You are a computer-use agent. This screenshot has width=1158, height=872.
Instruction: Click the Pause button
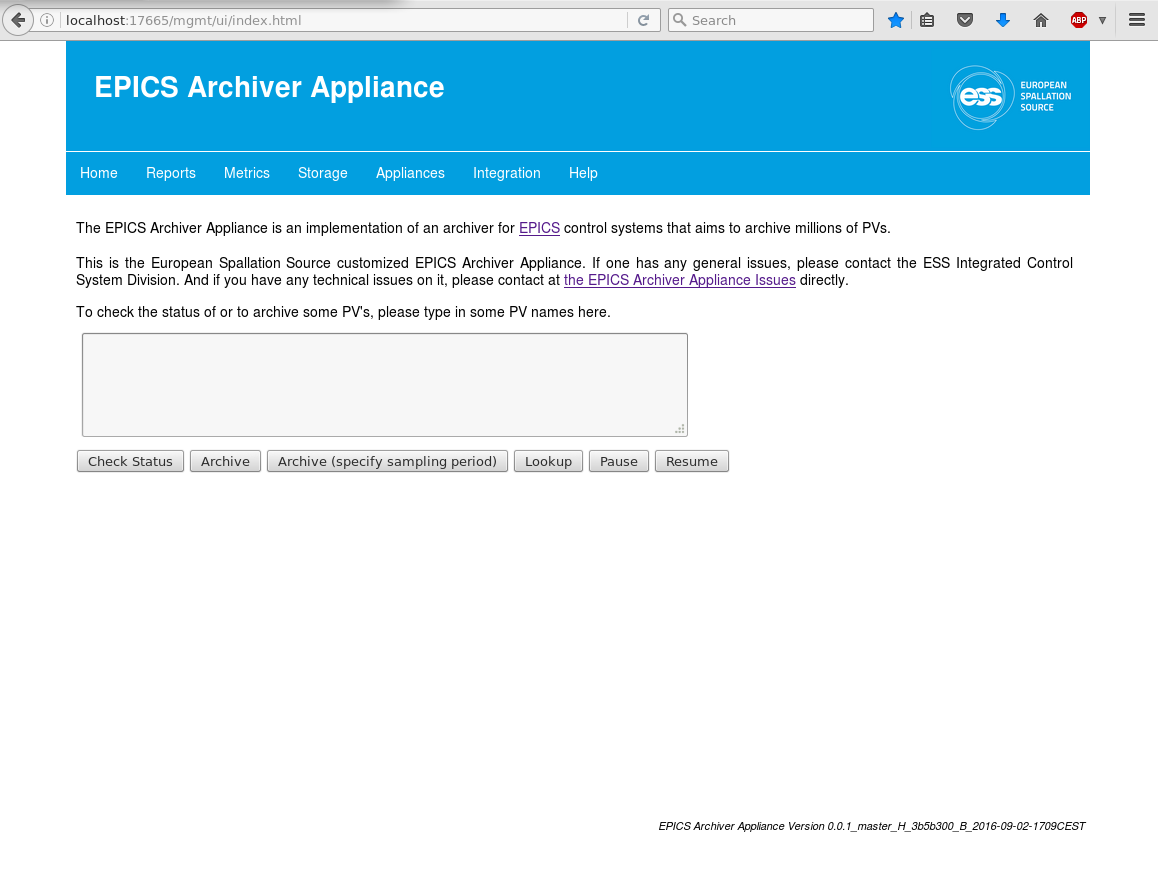[619, 461]
